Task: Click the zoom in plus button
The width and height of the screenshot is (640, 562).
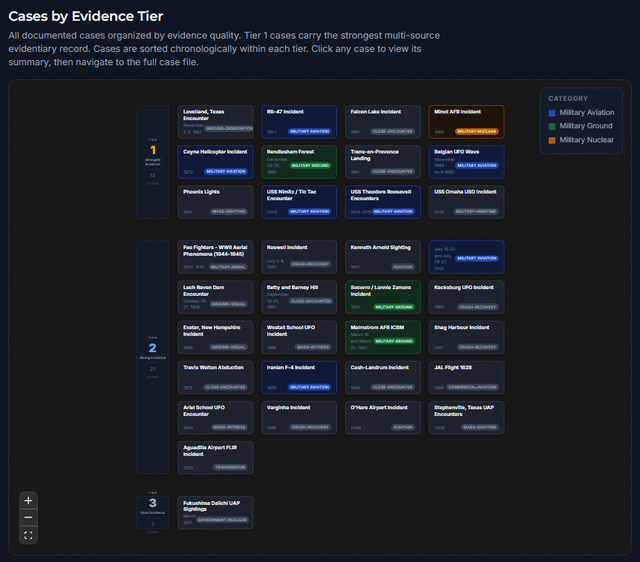Action: [28, 500]
